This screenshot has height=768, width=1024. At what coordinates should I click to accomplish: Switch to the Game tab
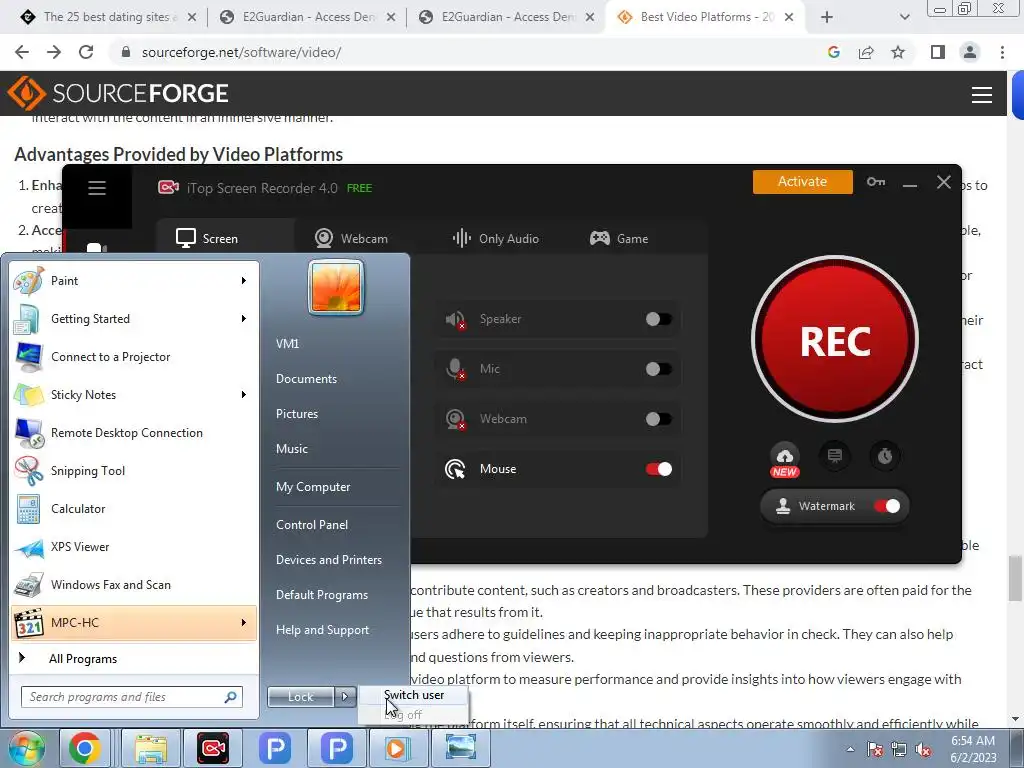619,238
